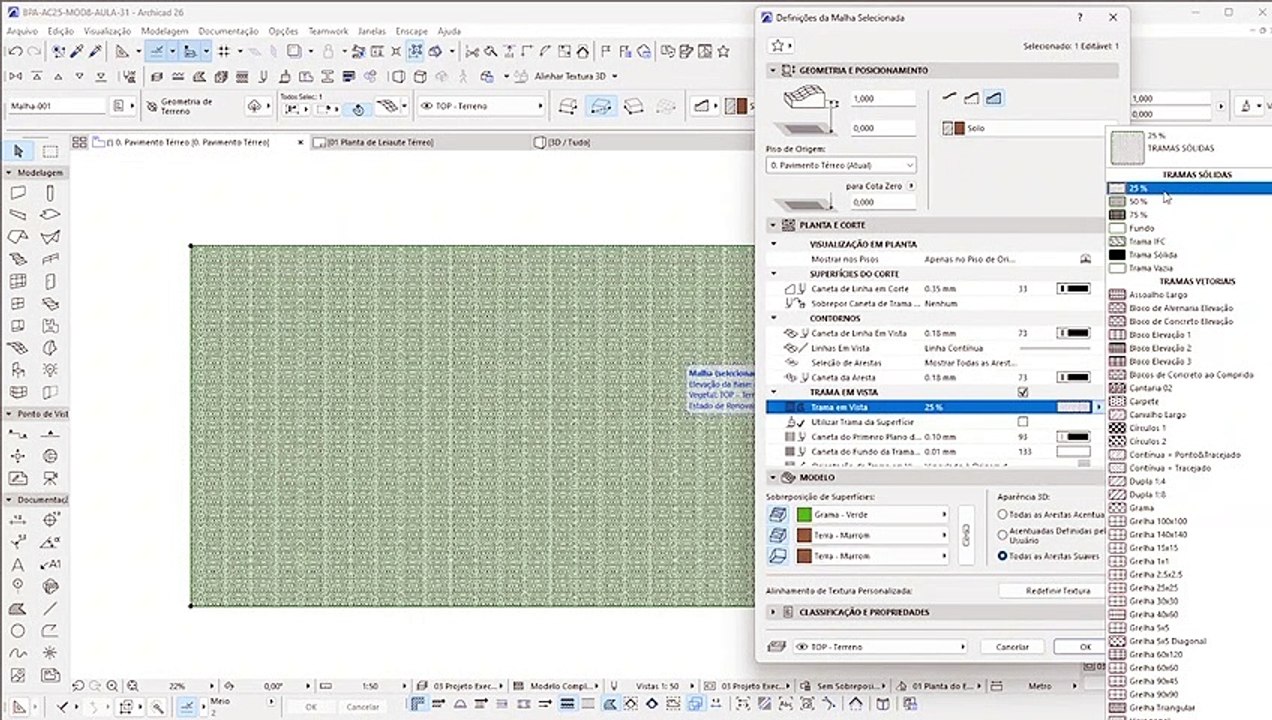Select Acentuadas Definidas pelo Usuário radio

1003,535
